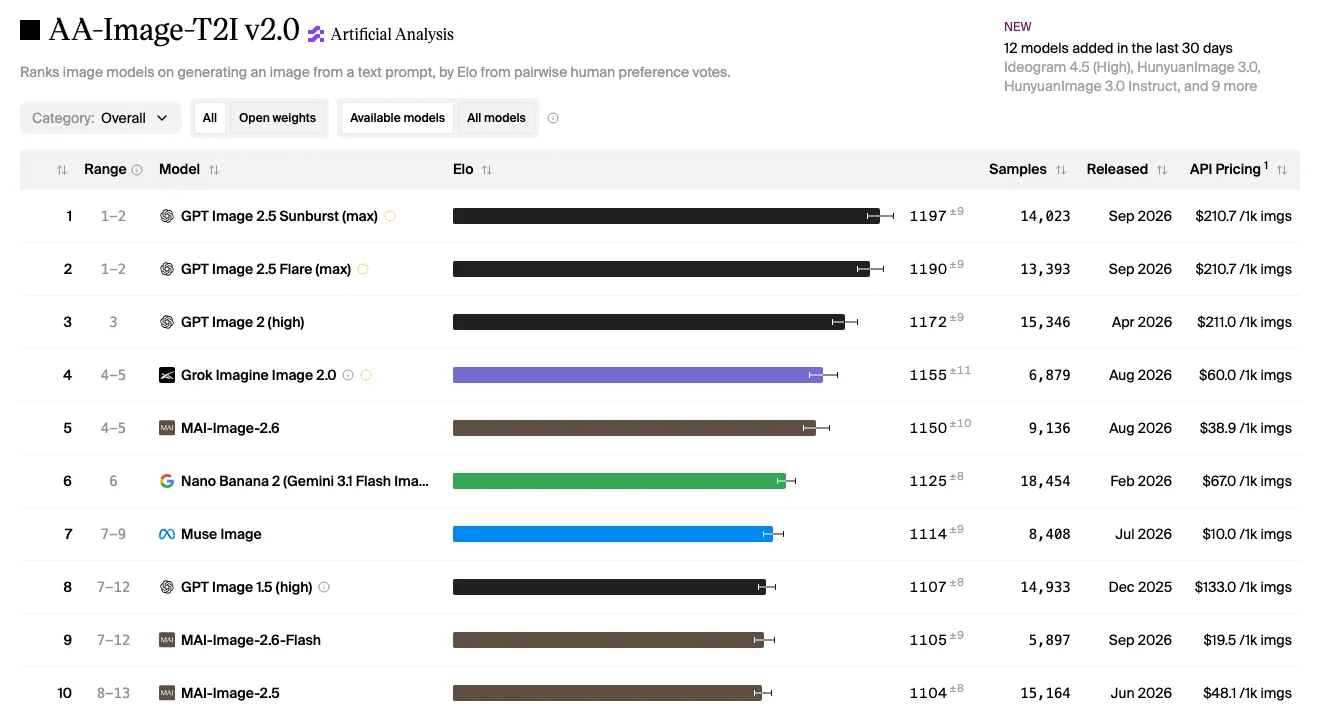This screenshot has height=715, width=1320.
Task: Click the Artificial Analysis name beside the title
Action: click(x=392, y=34)
